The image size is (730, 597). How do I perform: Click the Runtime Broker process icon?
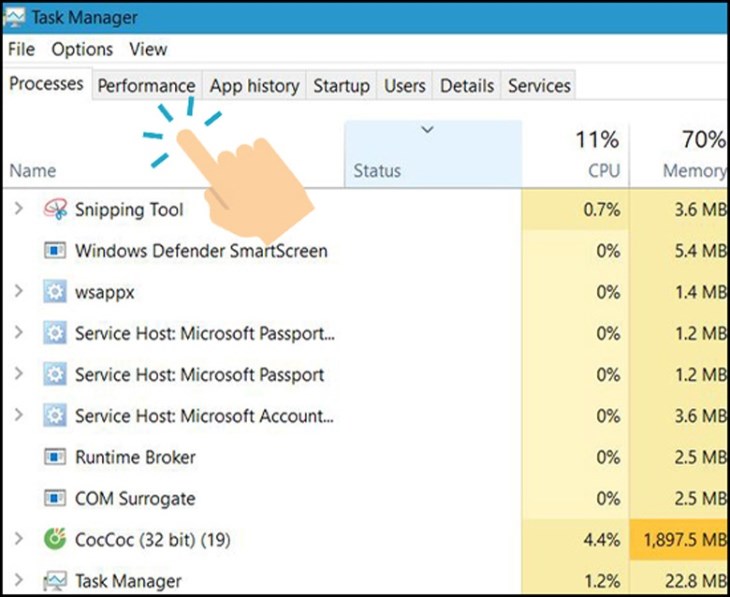[55, 458]
